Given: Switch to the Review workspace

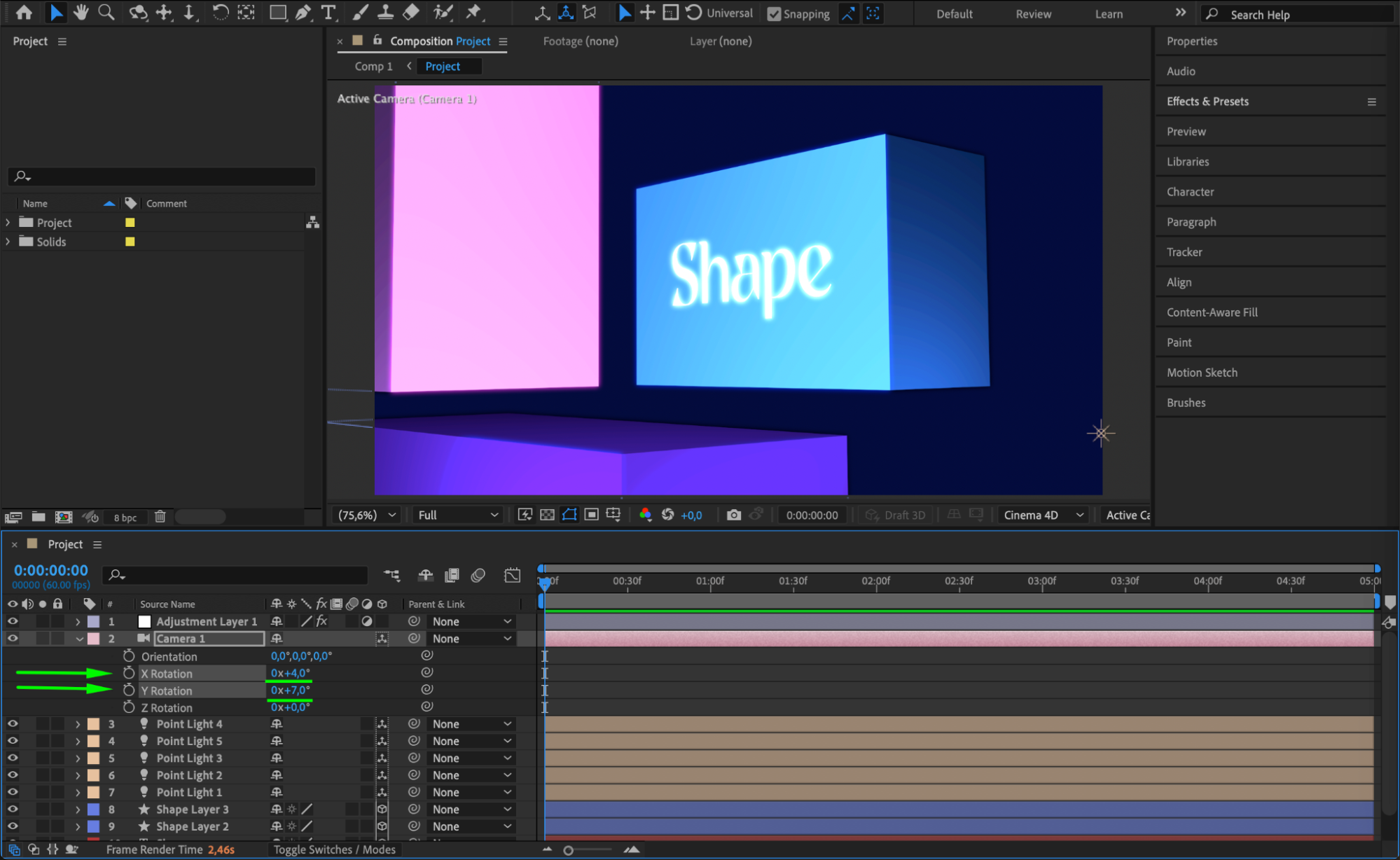Looking at the screenshot, I should [x=1033, y=14].
